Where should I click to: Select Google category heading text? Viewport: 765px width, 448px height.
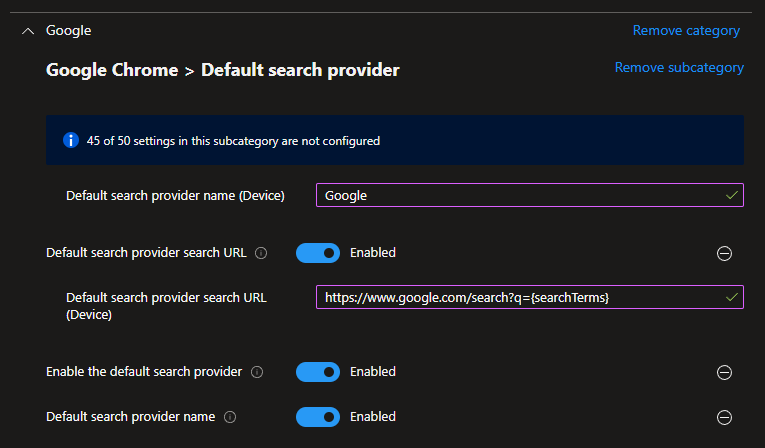68,30
